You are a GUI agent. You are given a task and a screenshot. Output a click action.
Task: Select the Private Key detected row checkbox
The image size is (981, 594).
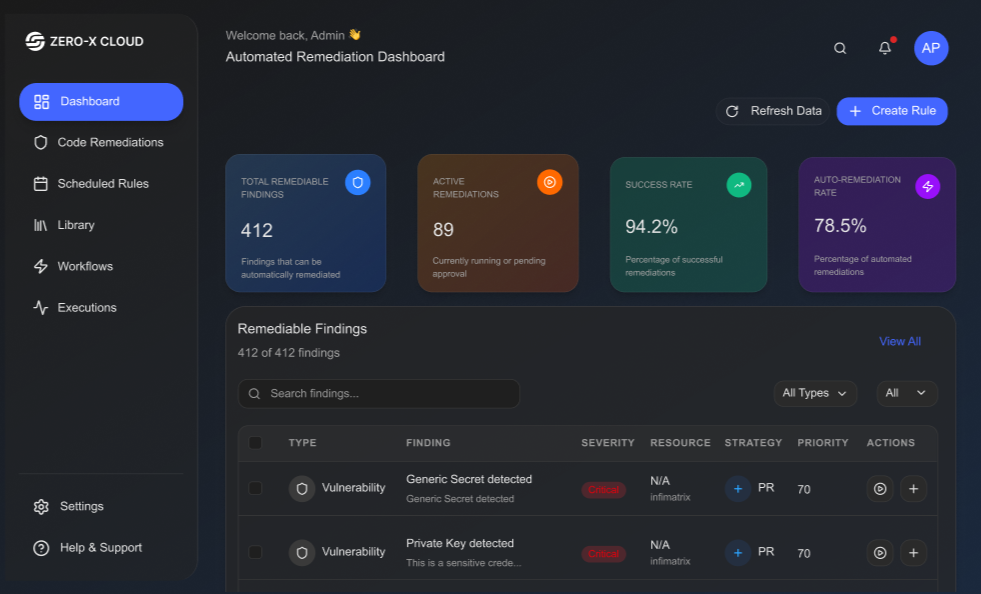tap(255, 552)
